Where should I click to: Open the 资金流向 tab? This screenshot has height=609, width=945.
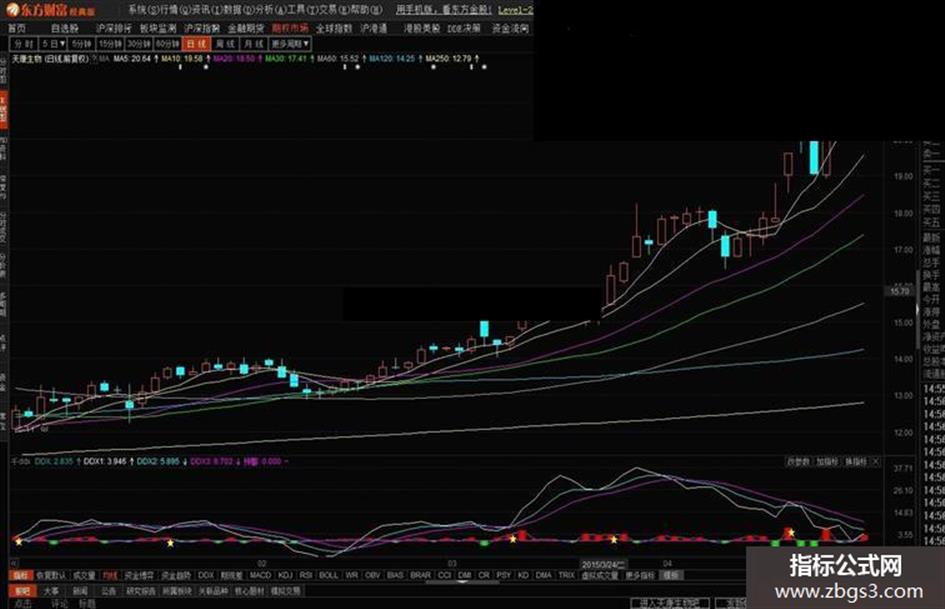click(x=510, y=28)
